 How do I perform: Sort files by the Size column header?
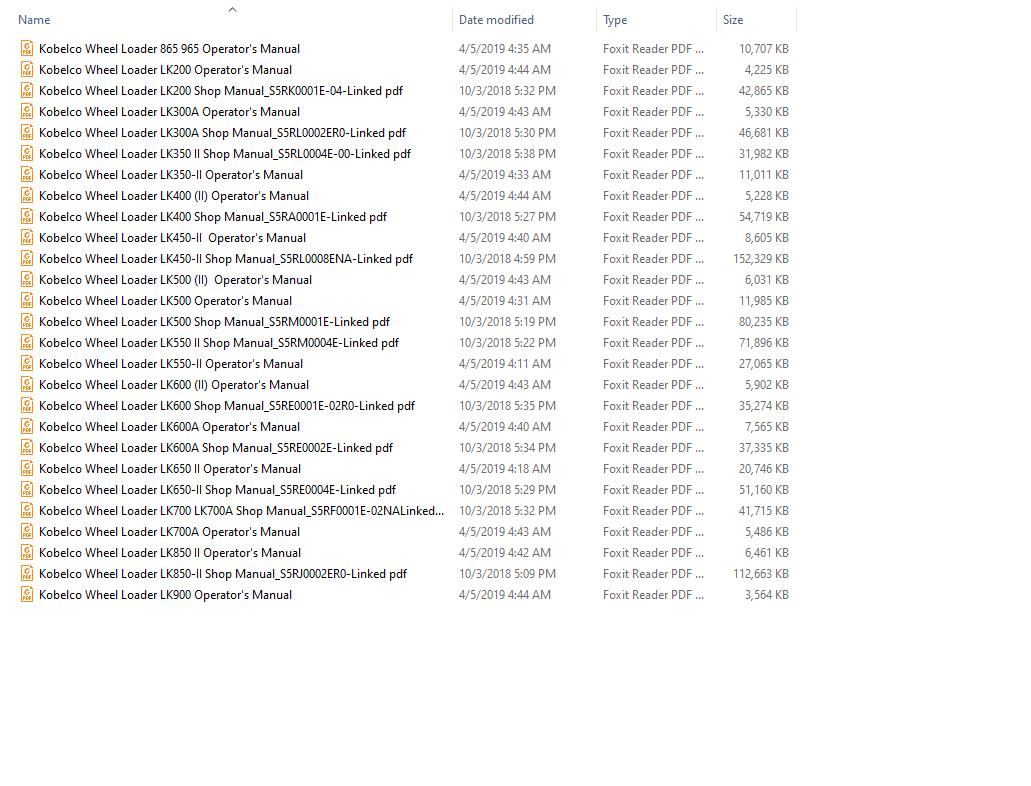[732, 20]
